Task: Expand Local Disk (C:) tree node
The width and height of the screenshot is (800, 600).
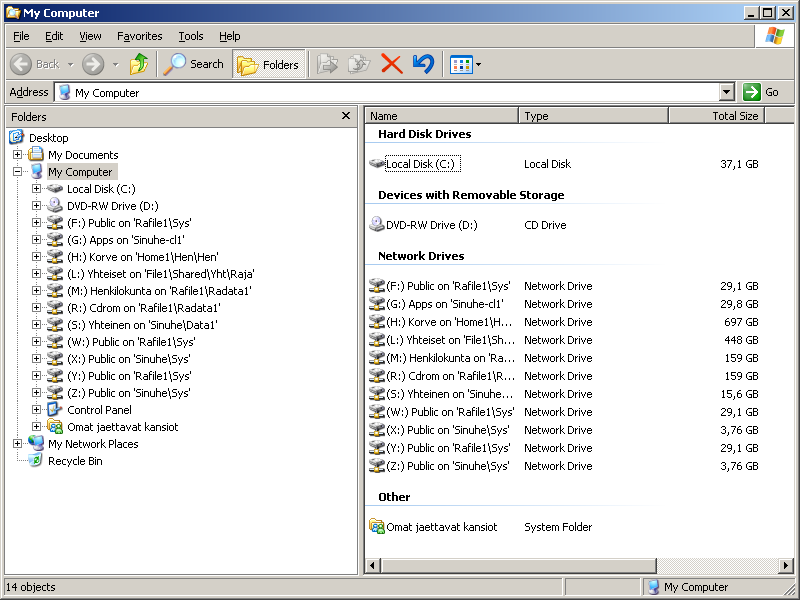Action: pos(36,188)
